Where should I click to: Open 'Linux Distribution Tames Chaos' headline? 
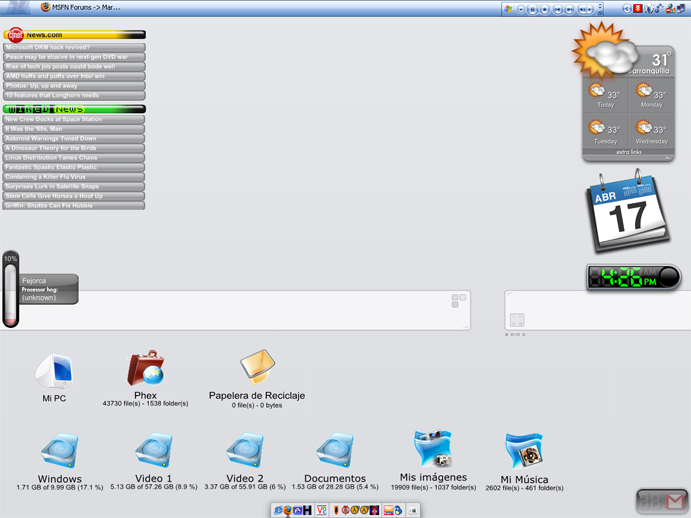[74, 157]
